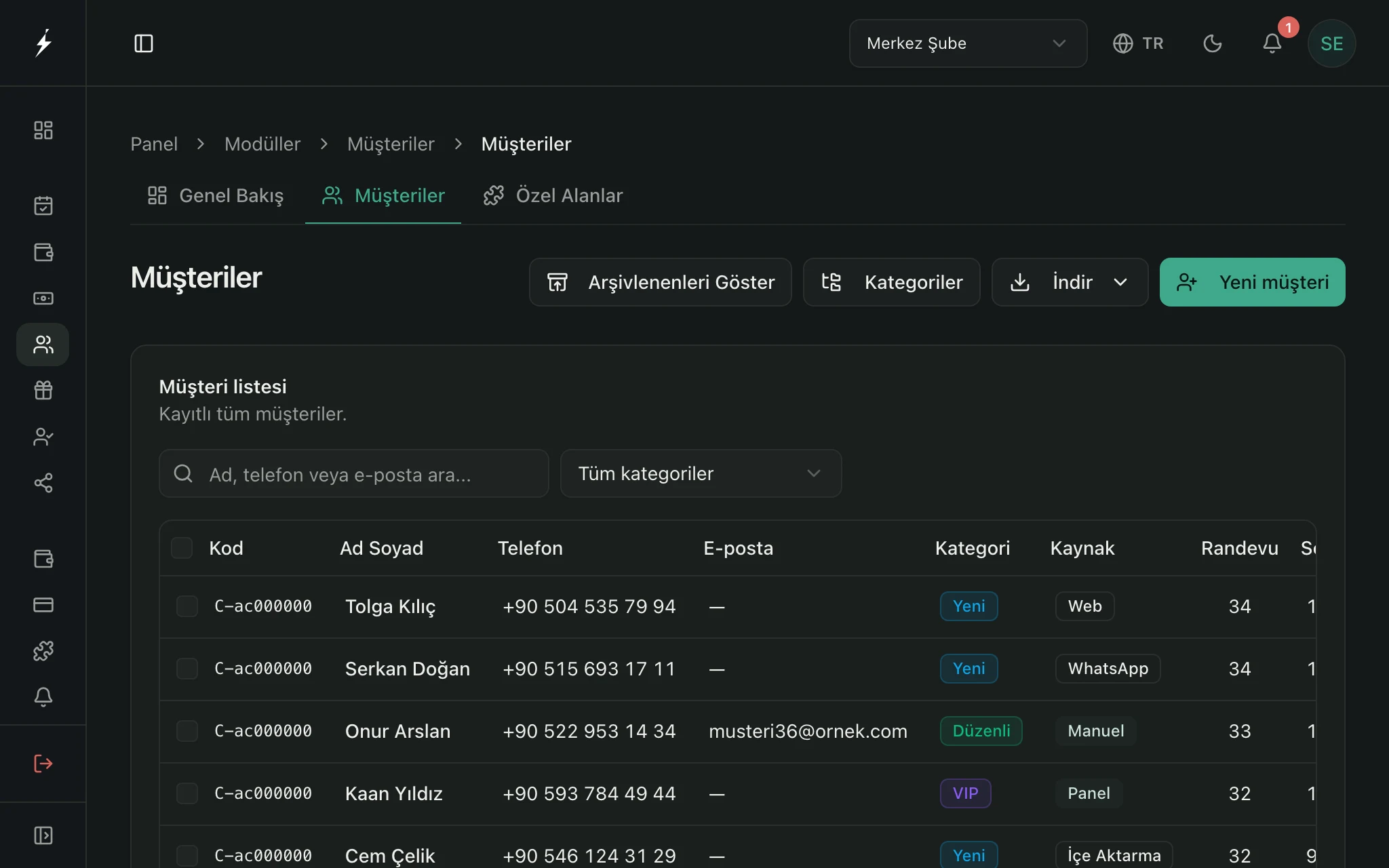The height and width of the screenshot is (868, 1389).
Task: Check the box for Tolga Kılıç row
Action: 187,606
